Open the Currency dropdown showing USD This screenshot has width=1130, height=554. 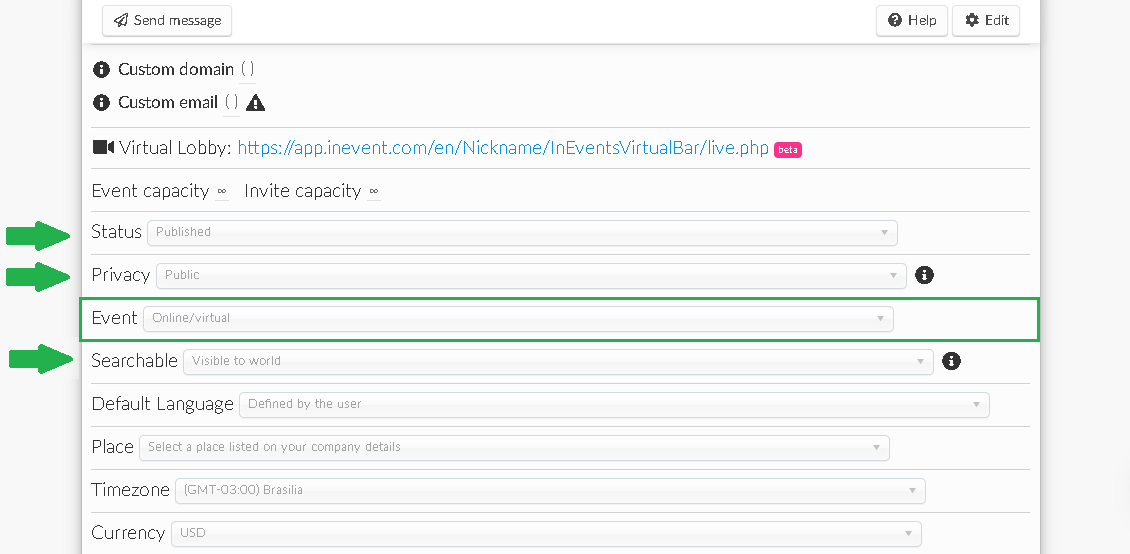pos(546,533)
